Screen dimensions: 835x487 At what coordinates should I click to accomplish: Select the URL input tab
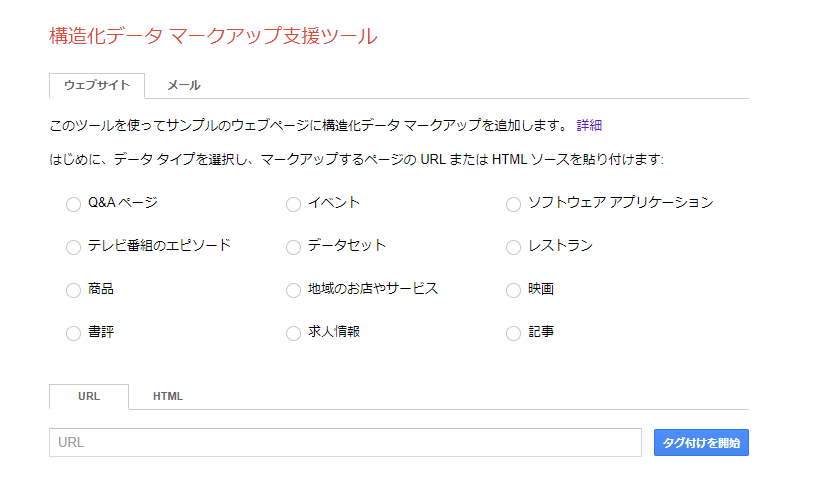point(89,396)
